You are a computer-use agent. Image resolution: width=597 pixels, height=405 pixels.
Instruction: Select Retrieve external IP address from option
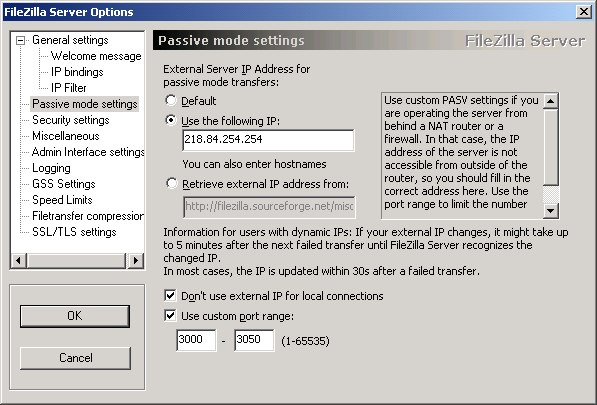pyautogui.click(x=171, y=184)
